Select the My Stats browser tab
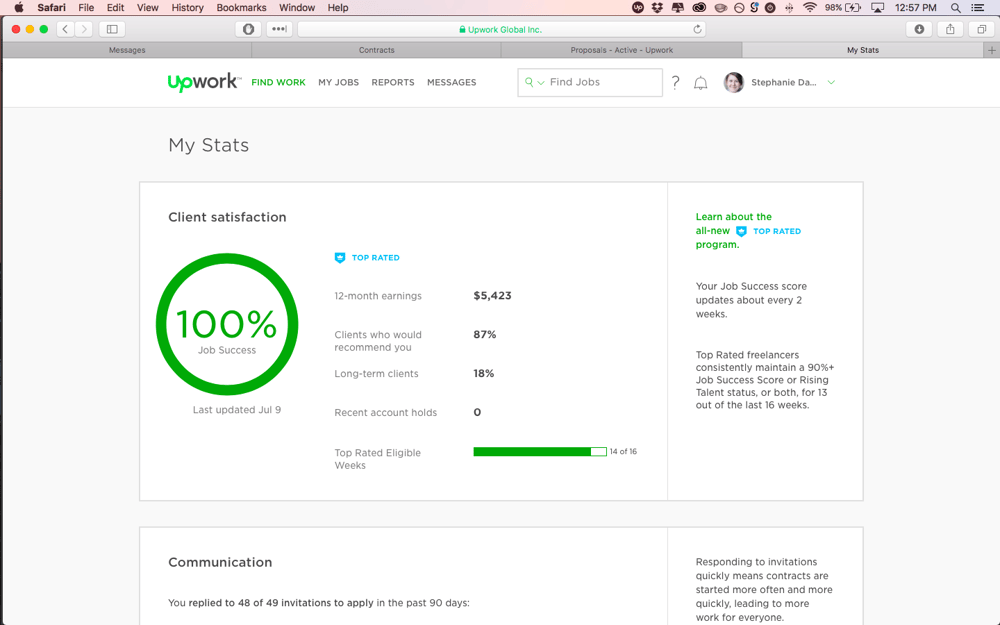 coord(863,50)
